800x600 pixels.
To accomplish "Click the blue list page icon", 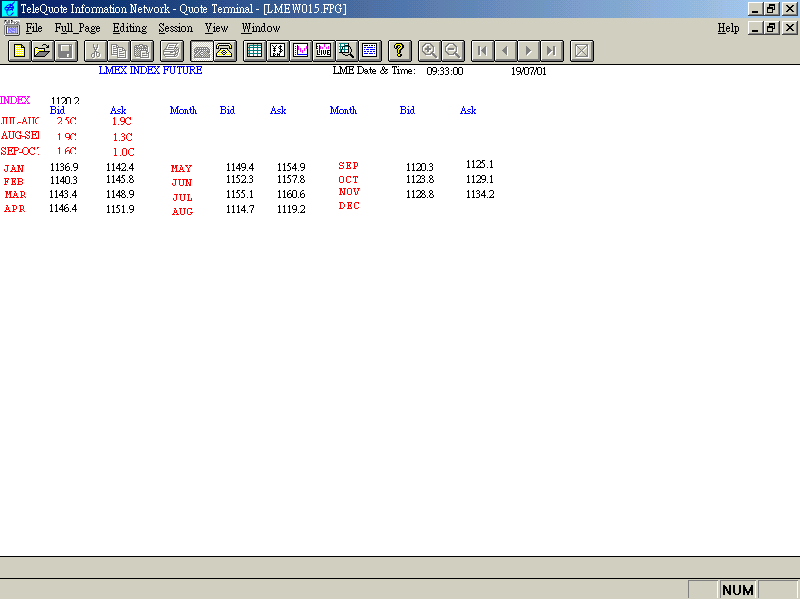I will point(369,51).
